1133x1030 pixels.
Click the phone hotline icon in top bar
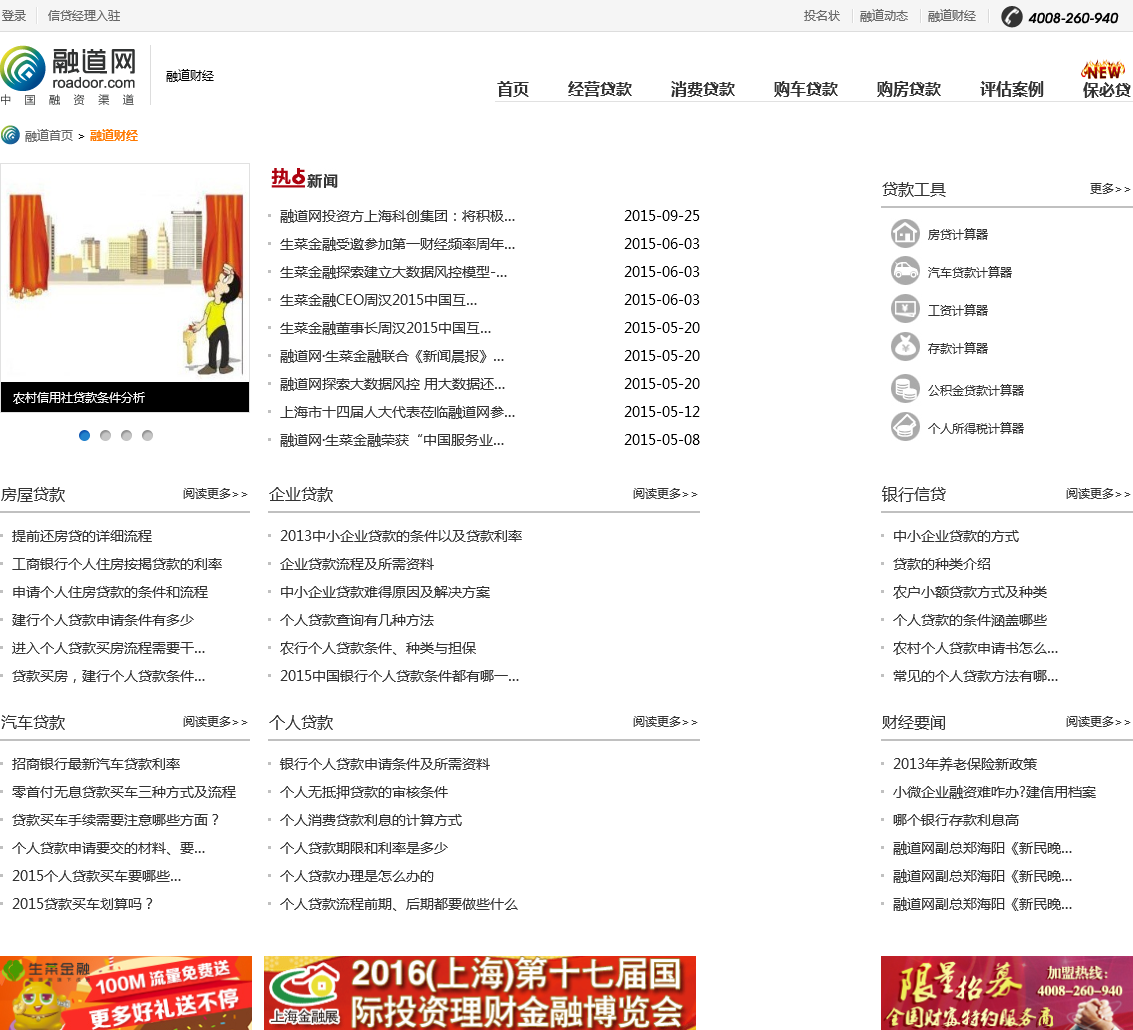pos(1012,17)
